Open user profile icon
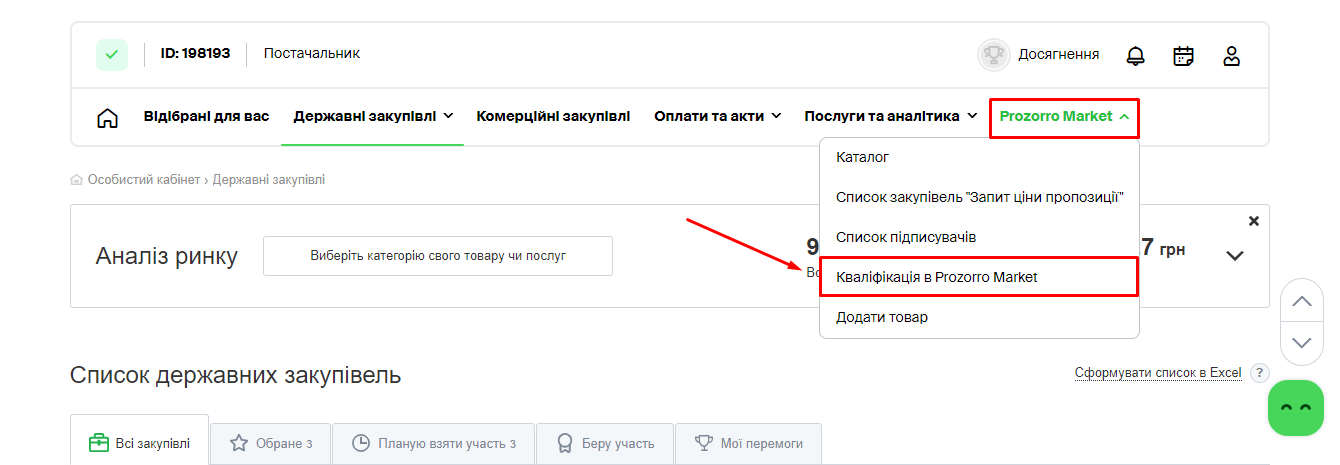This screenshot has height=465, width=1340. tap(1231, 56)
